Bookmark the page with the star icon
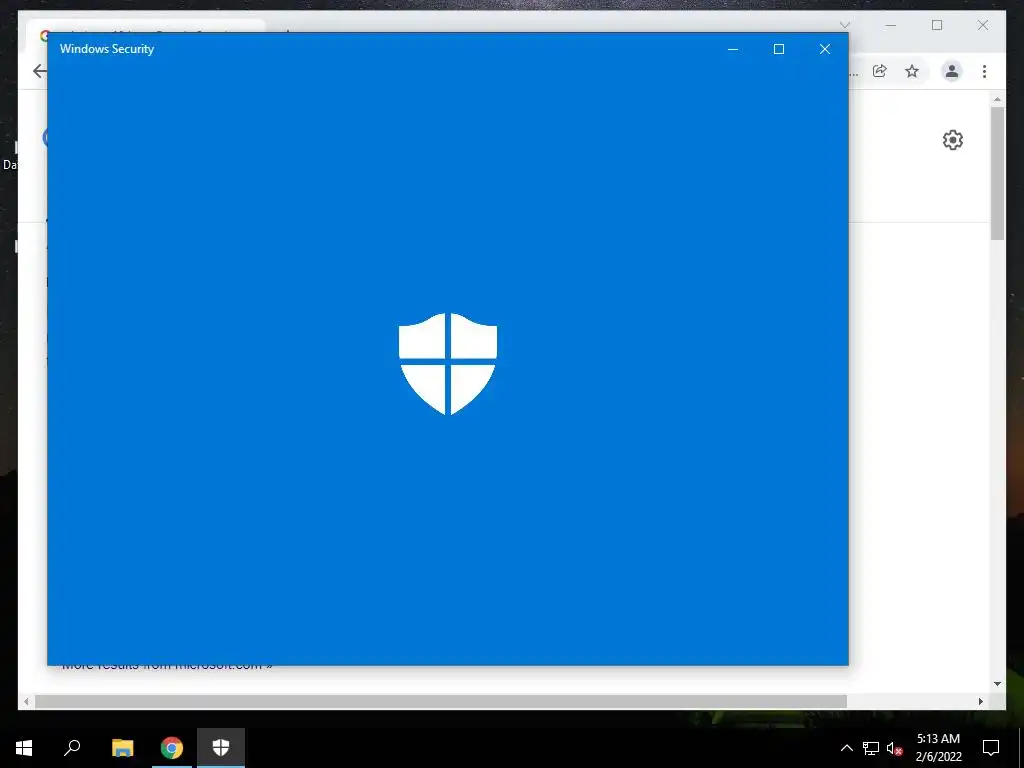This screenshot has width=1024, height=768. click(x=912, y=71)
